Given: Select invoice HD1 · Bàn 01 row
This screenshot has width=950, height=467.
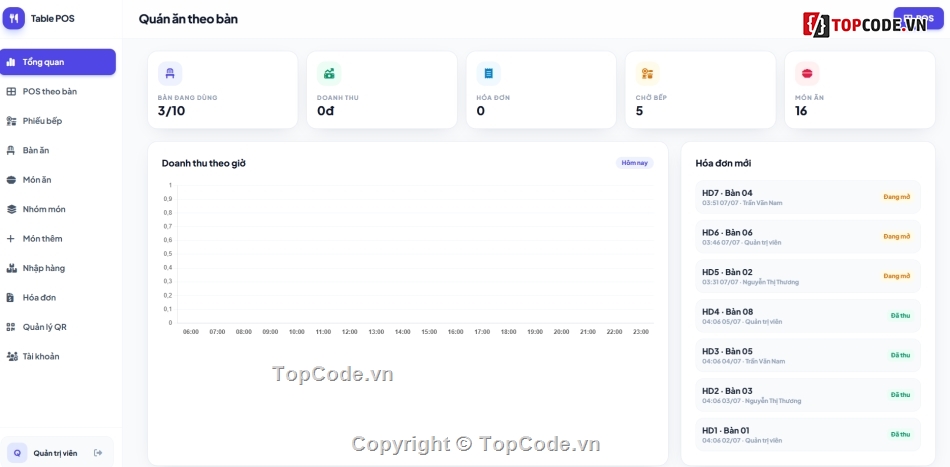Looking at the screenshot, I should [x=808, y=434].
